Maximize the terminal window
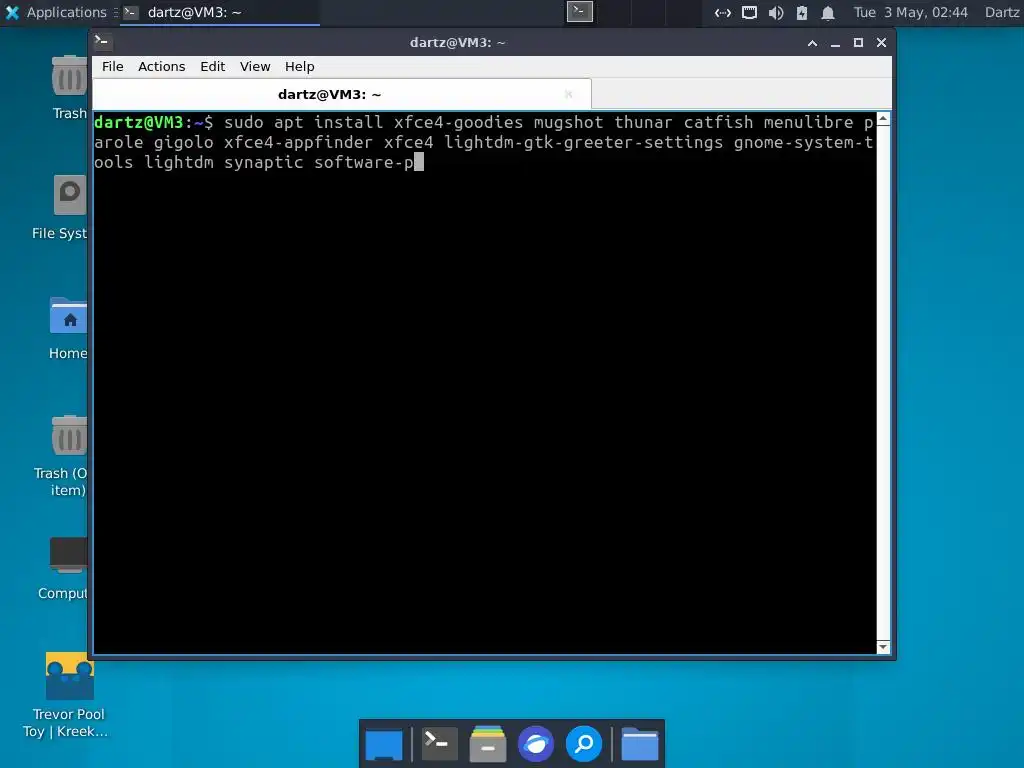This screenshot has height=768, width=1024. (x=858, y=43)
